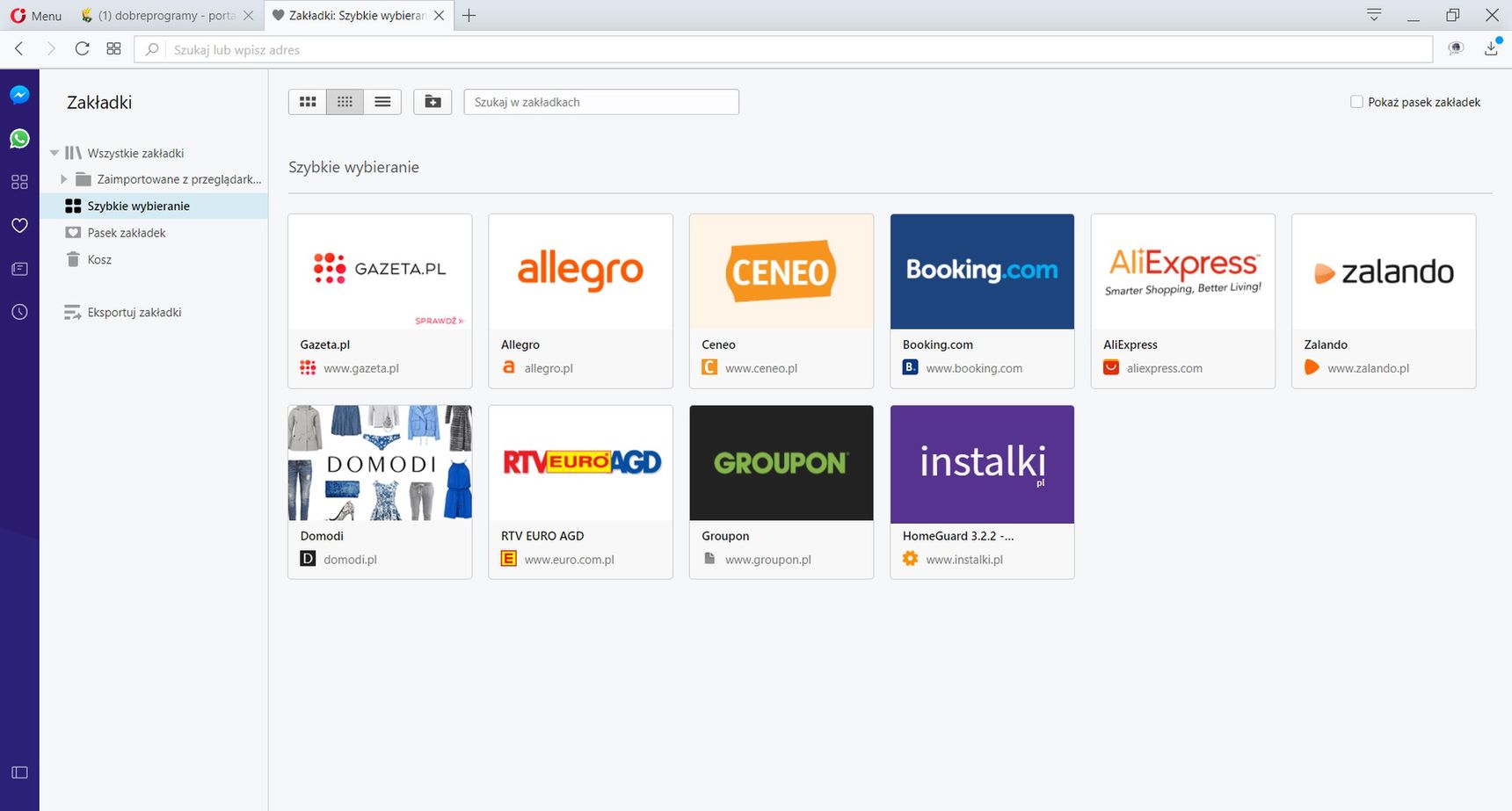
Task: Open the AliExpress bookmark thumbnail
Action: [x=1183, y=272]
